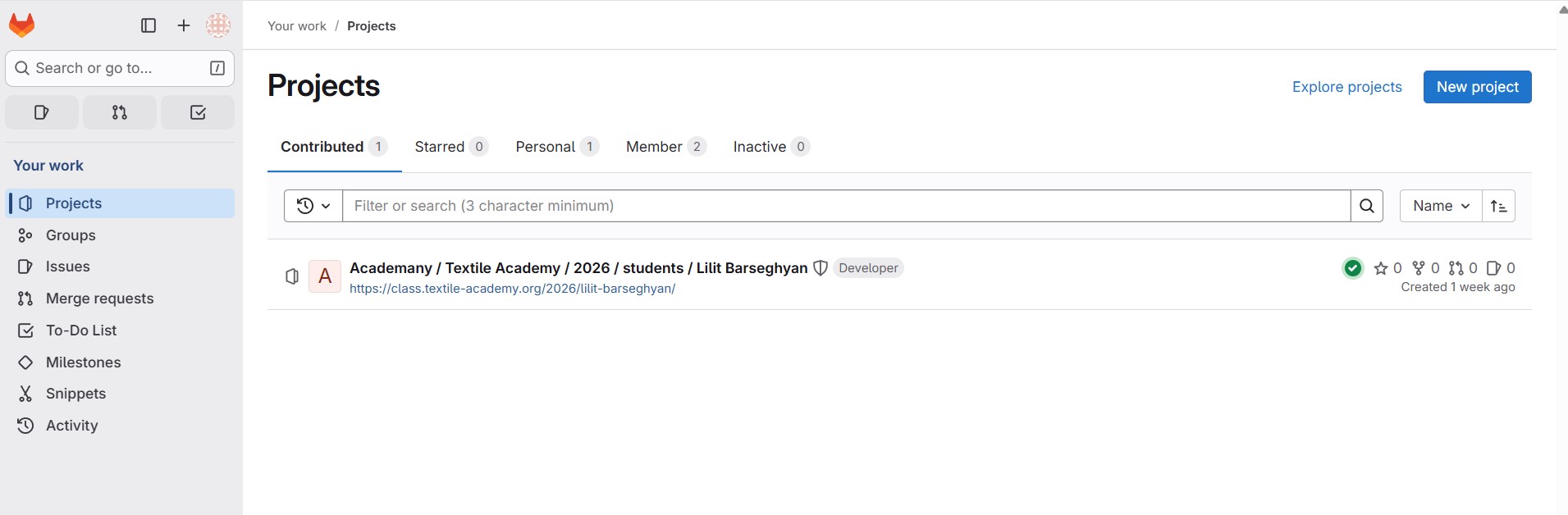Open the Lilit Barseghyan project URL link
1568x515 pixels.
pos(512,289)
